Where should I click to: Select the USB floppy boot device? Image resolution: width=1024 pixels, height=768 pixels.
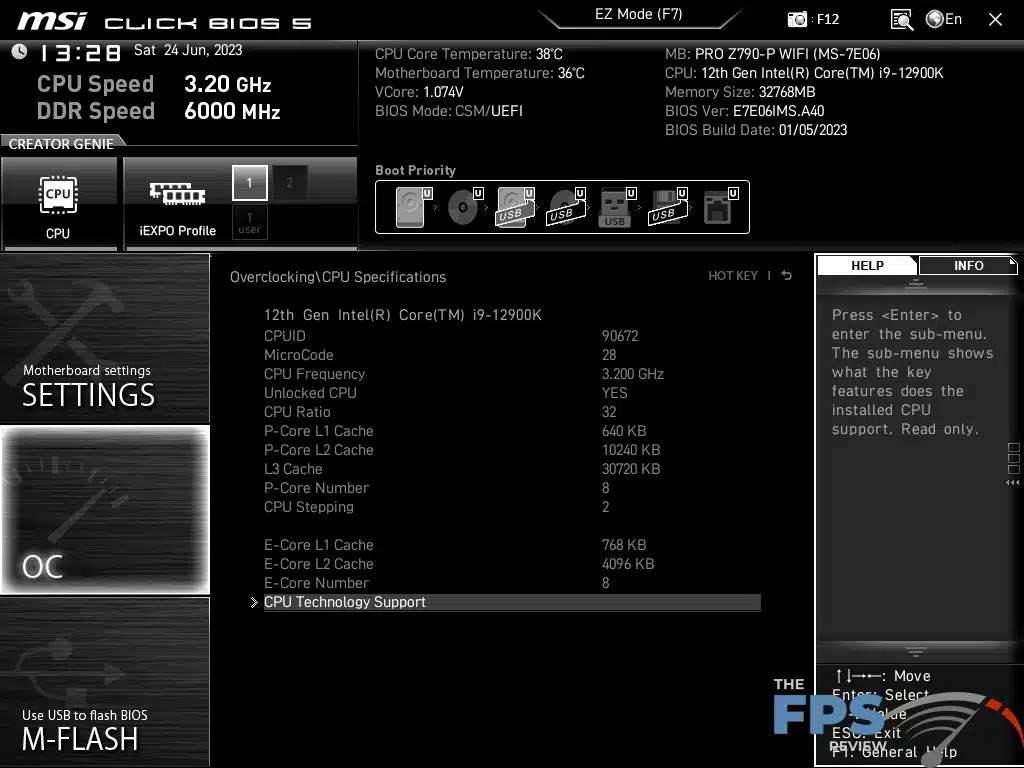[x=668, y=207]
